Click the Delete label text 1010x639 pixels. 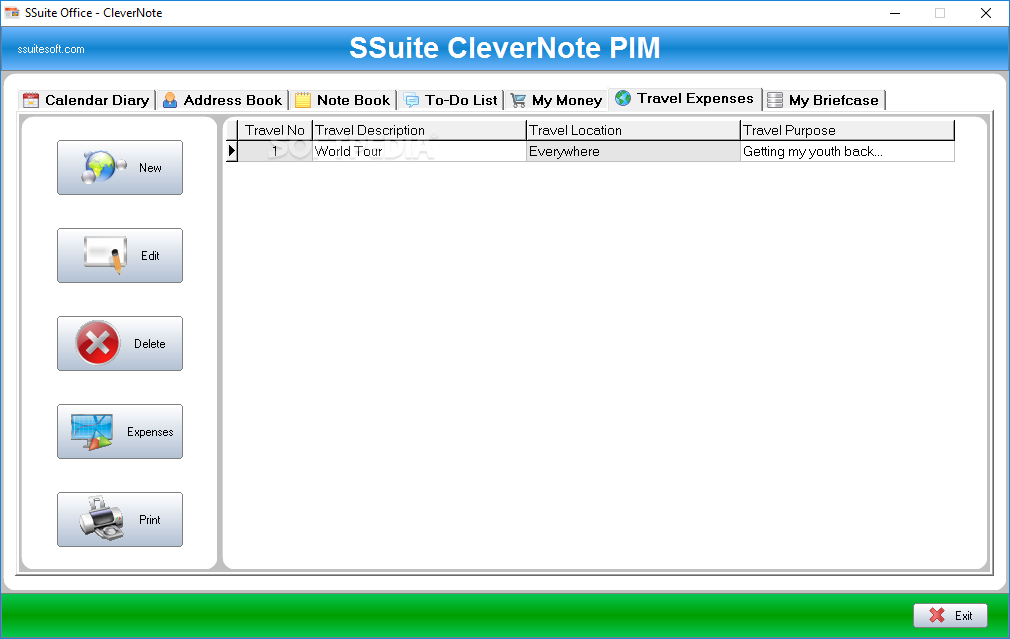149,344
